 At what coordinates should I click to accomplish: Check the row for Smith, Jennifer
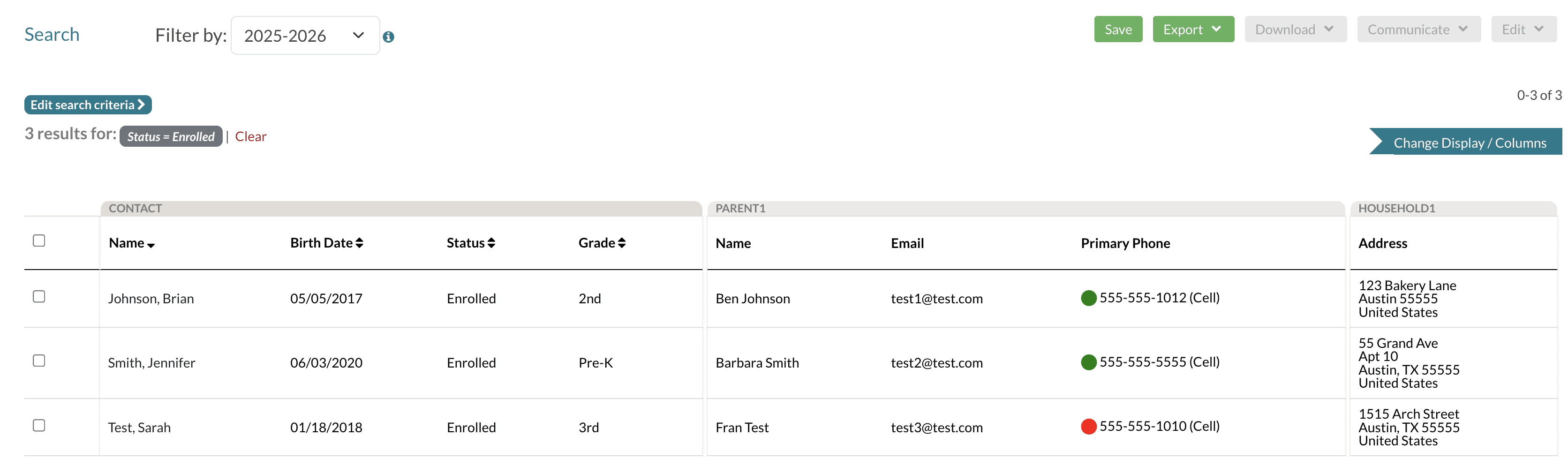[x=39, y=361]
